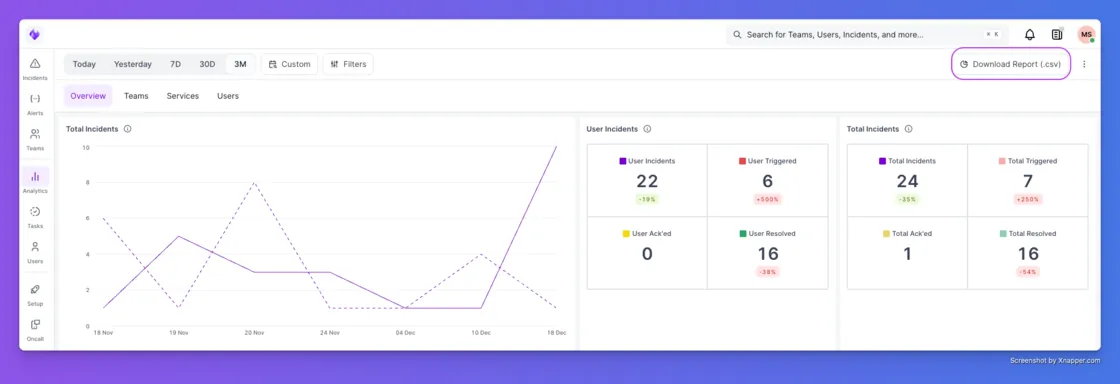Show info for Total Incidents chart
The height and width of the screenshot is (384, 1120).
(127, 129)
